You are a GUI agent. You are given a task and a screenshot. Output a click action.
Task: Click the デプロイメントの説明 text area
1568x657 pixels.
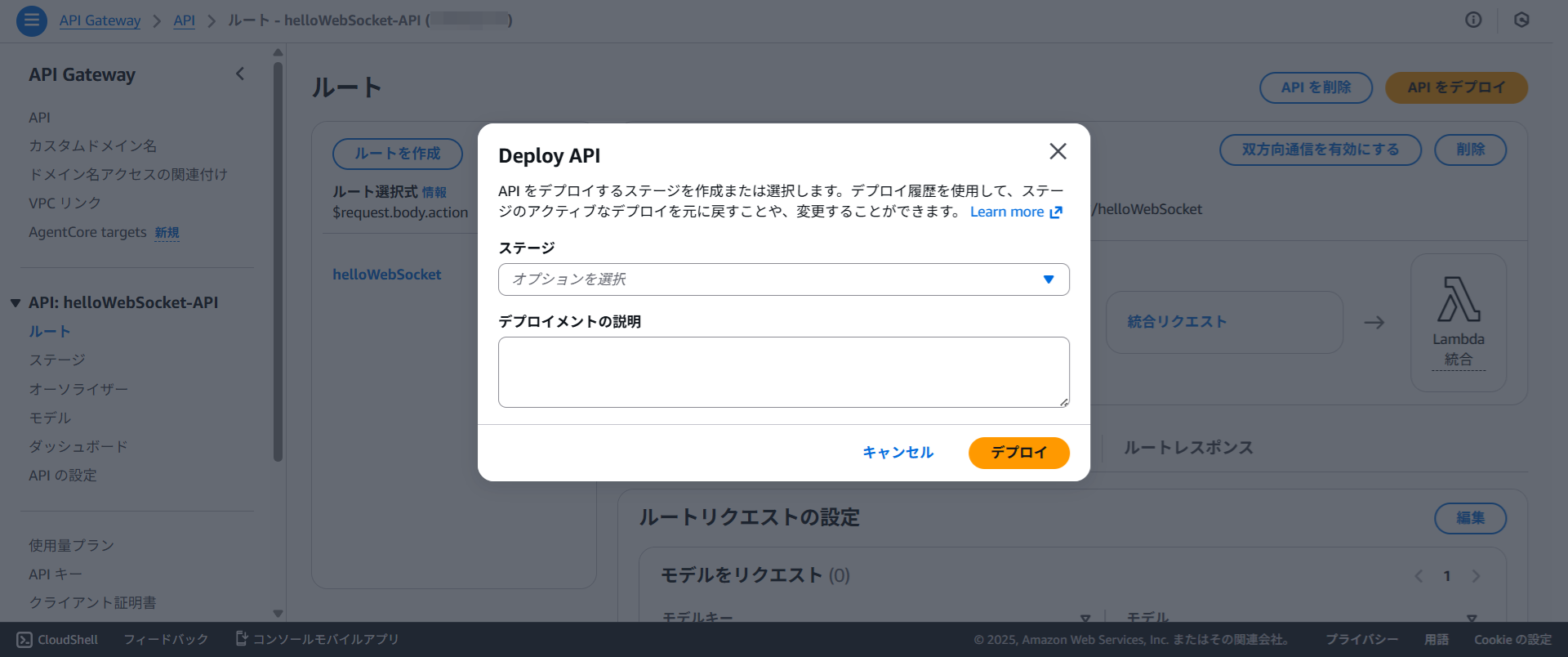click(783, 372)
